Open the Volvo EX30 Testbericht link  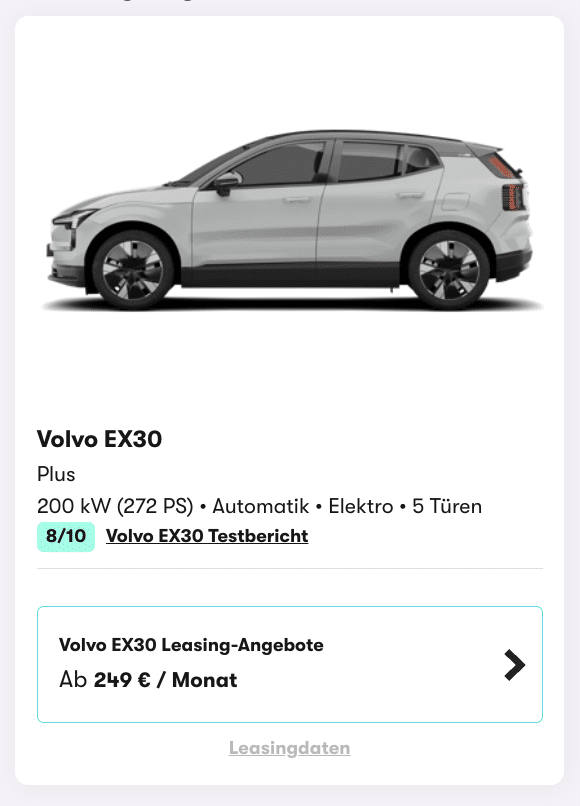coord(207,536)
